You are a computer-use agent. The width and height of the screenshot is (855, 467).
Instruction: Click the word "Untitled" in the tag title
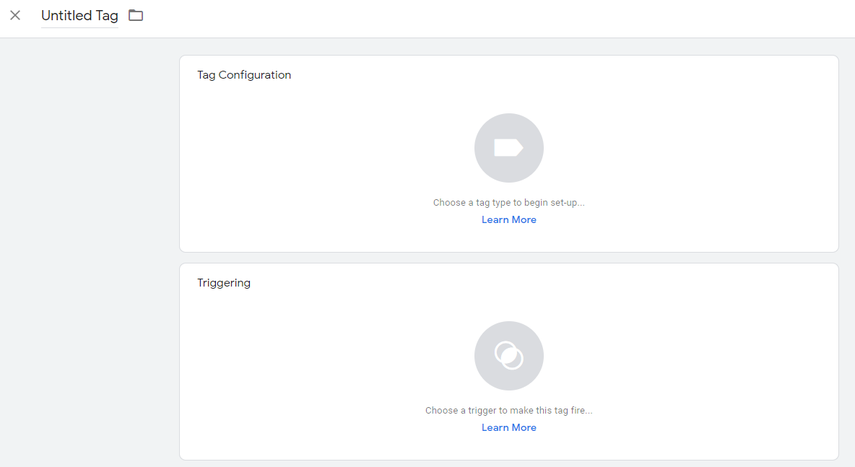pos(67,16)
